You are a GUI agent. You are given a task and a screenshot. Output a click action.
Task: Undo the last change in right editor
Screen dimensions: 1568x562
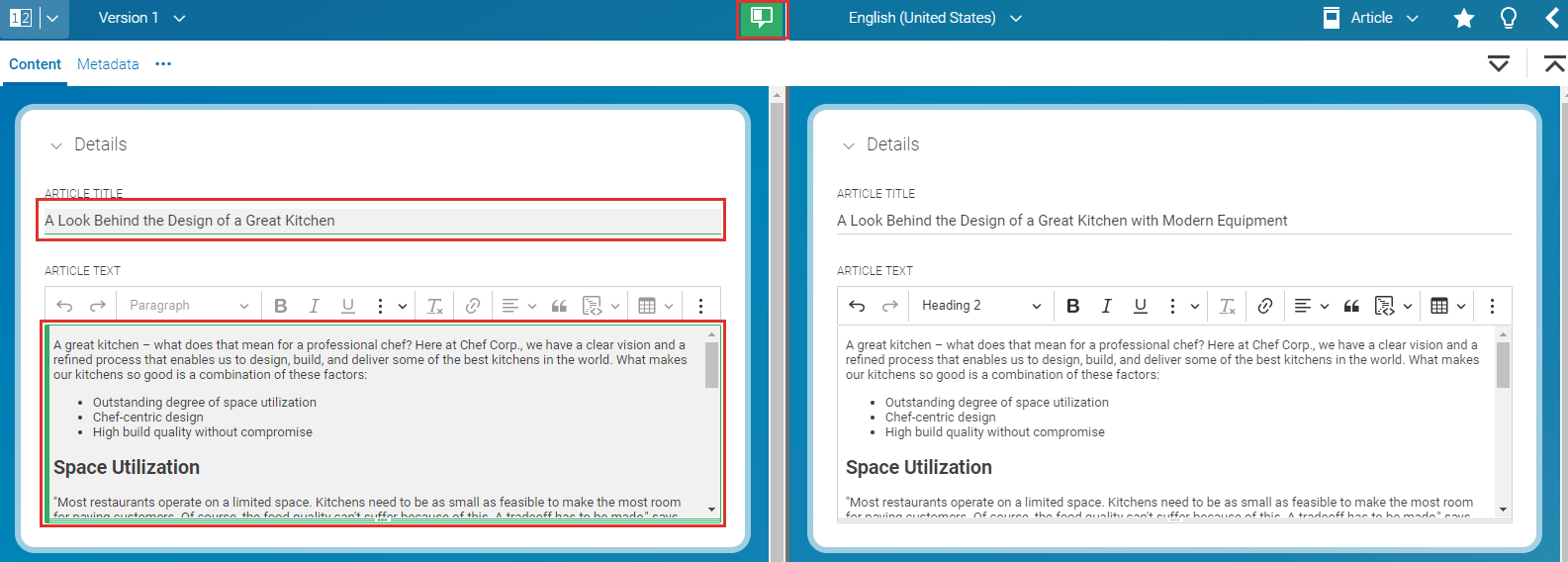coord(857,306)
